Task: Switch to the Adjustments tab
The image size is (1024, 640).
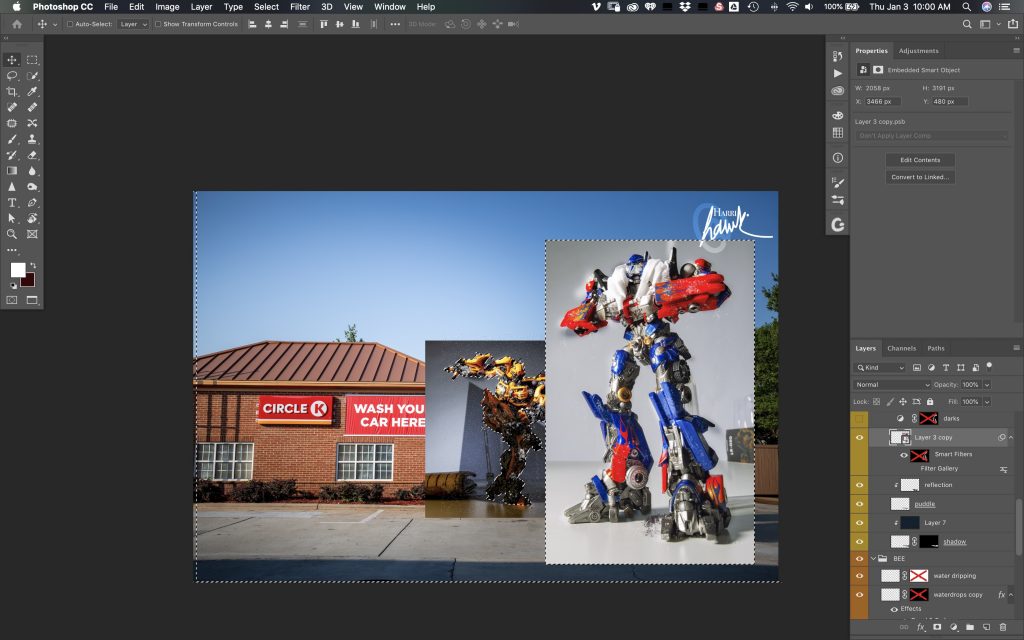Action: tap(918, 51)
